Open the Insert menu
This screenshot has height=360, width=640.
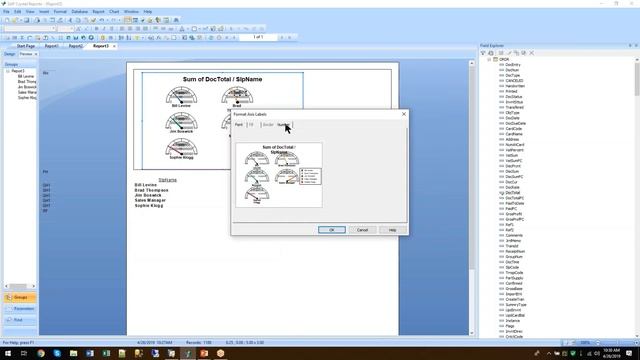(44, 11)
